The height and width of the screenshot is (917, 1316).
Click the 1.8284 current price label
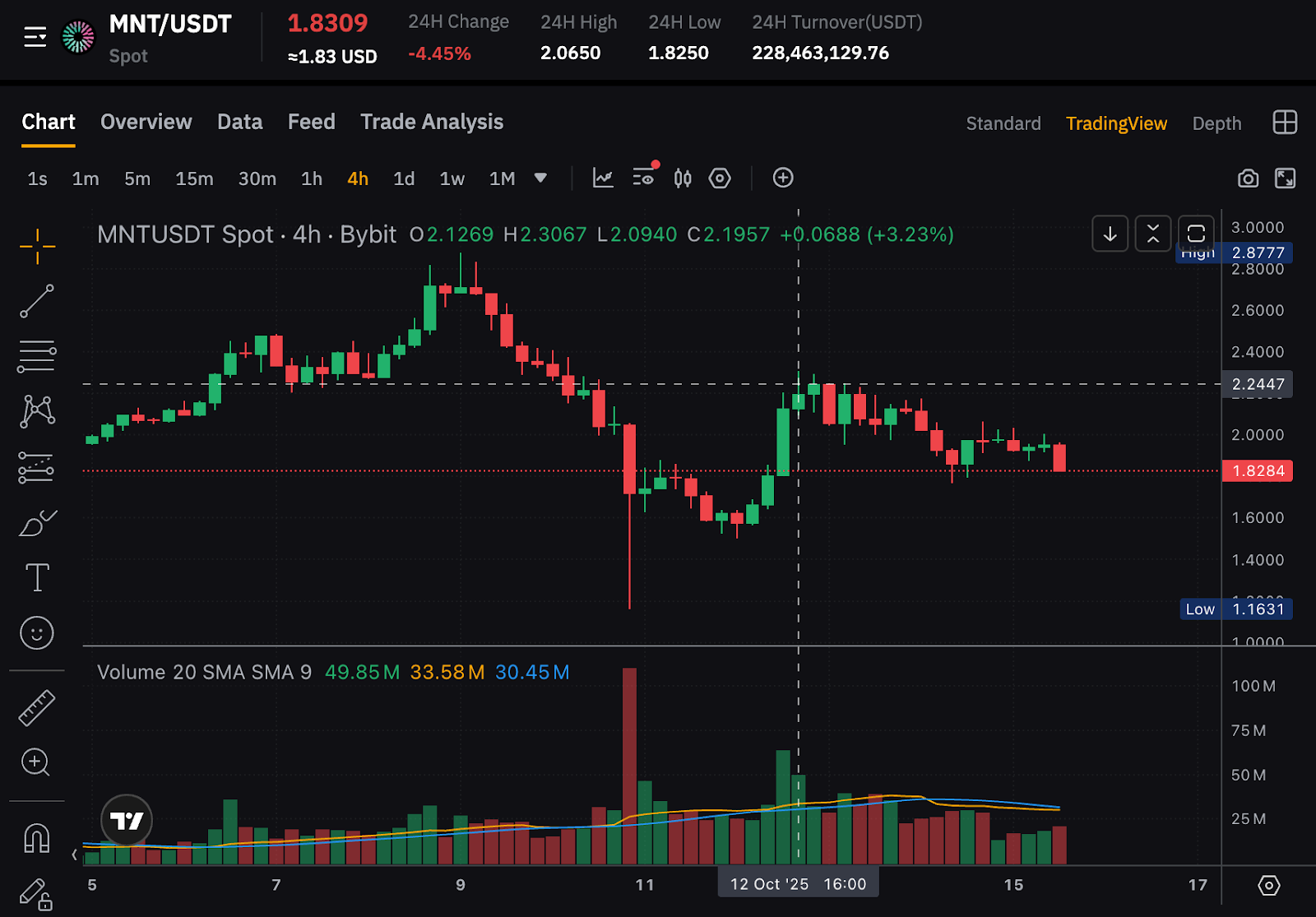click(1258, 470)
